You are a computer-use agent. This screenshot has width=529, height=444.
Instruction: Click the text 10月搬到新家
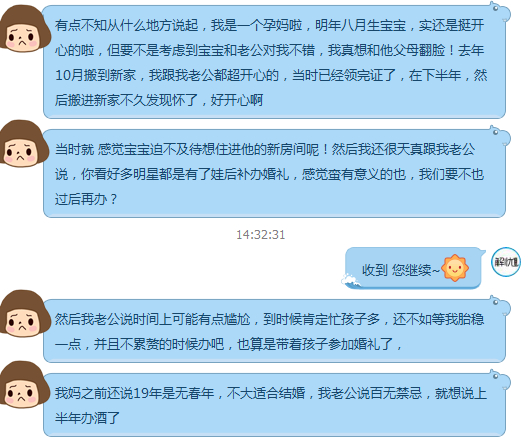click(95, 75)
